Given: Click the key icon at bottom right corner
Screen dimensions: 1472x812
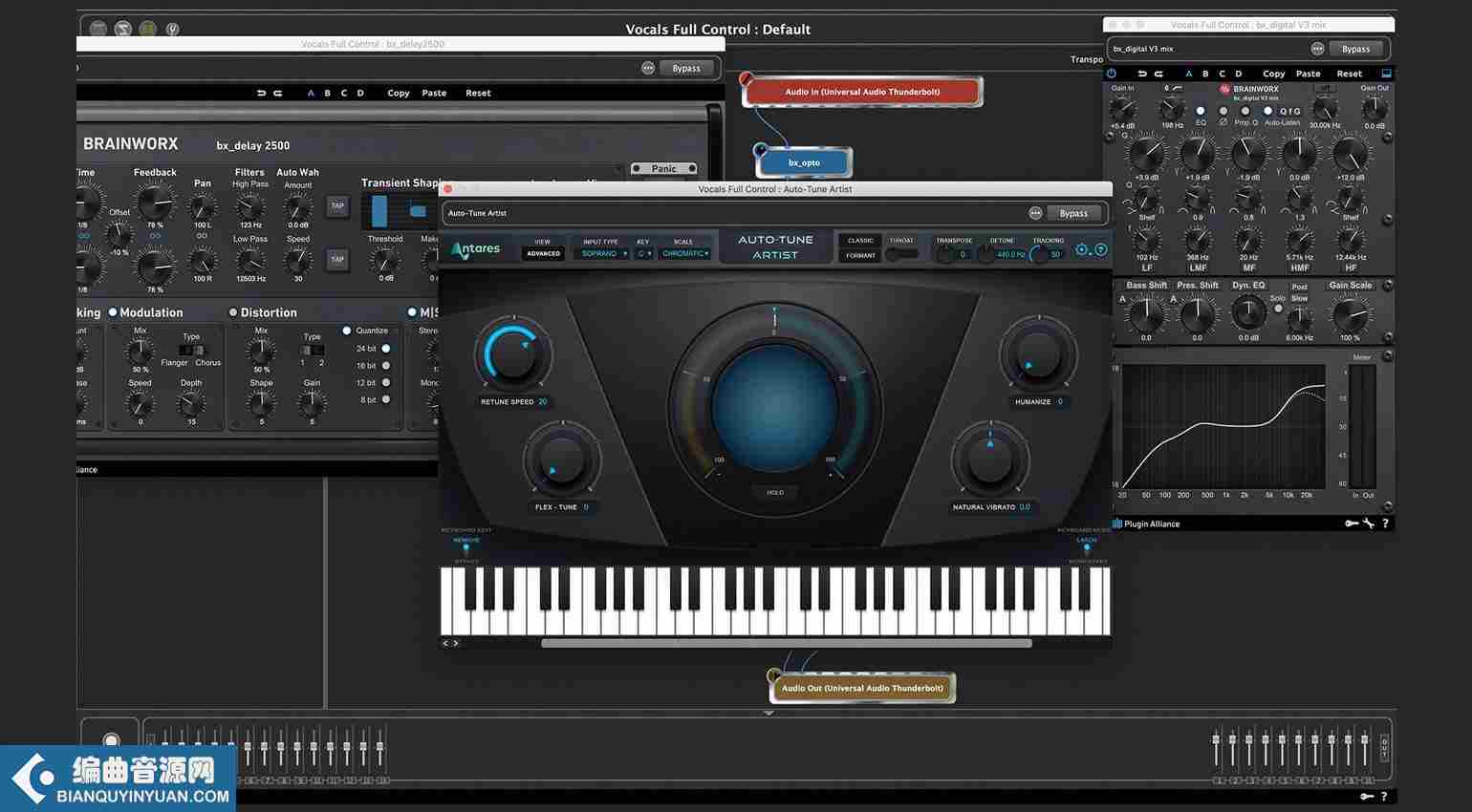Looking at the screenshot, I should [1367, 796].
